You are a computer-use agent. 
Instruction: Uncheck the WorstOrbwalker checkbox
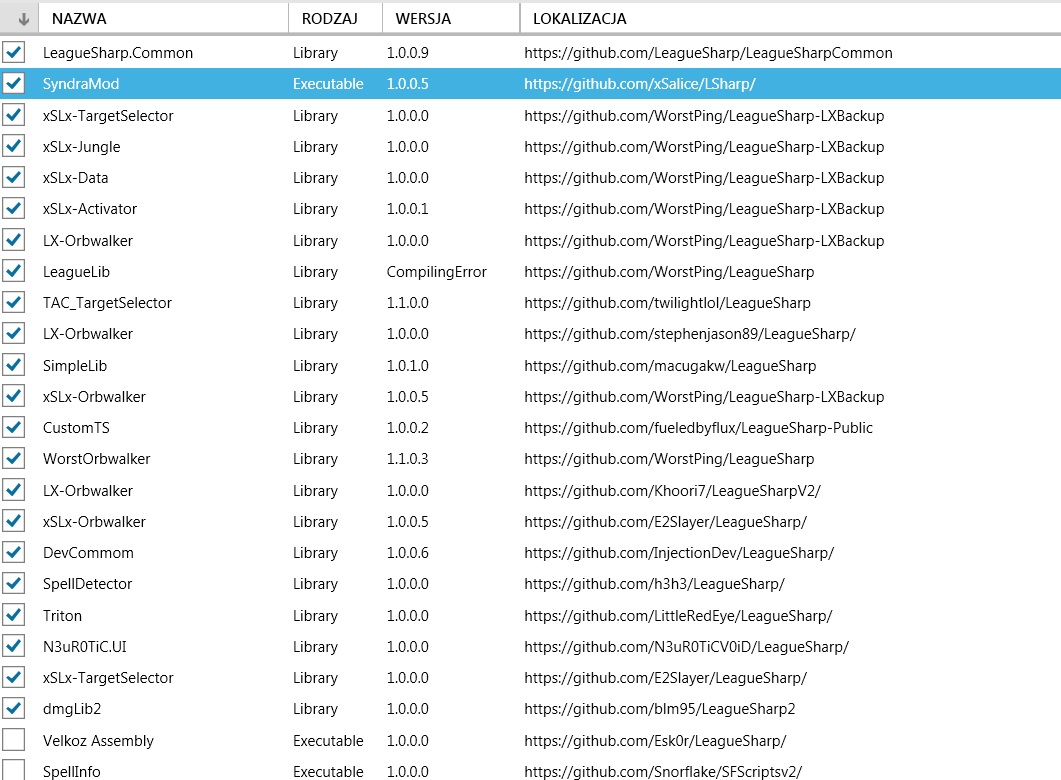(14, 459)
